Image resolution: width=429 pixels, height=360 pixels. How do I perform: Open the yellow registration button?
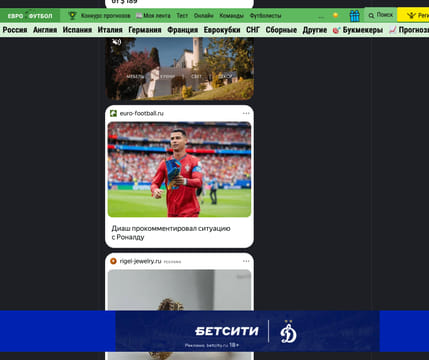[413, 15]
